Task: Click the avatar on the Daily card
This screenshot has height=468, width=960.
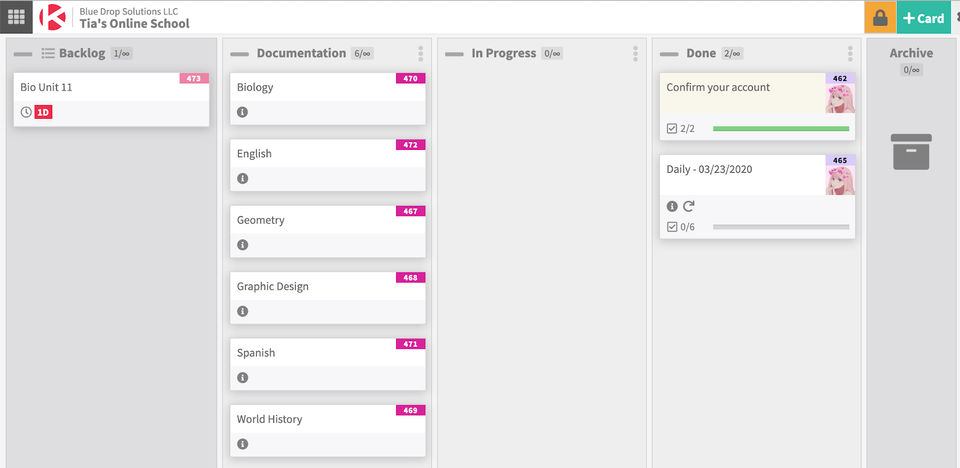Action: (840, 181)
